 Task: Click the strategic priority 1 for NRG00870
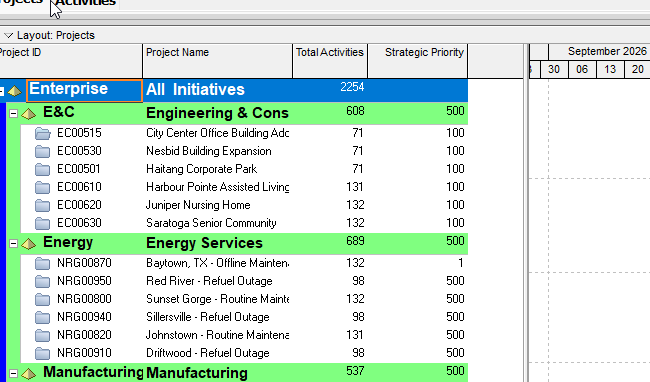(x=460, y=263)
